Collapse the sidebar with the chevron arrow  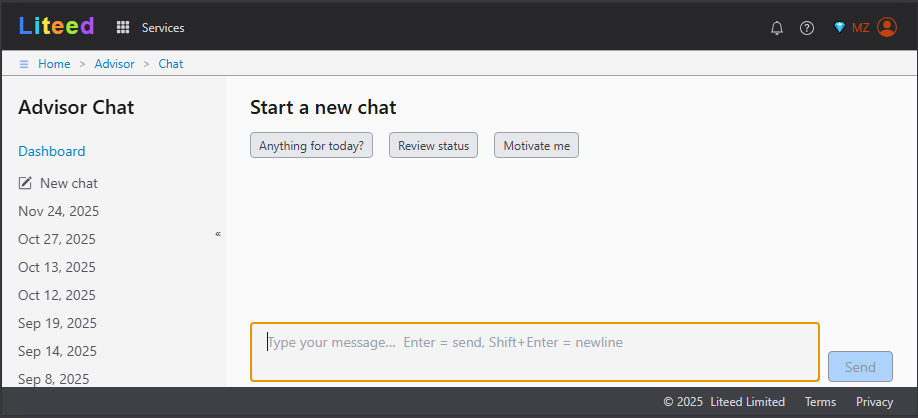pos(218,234)
